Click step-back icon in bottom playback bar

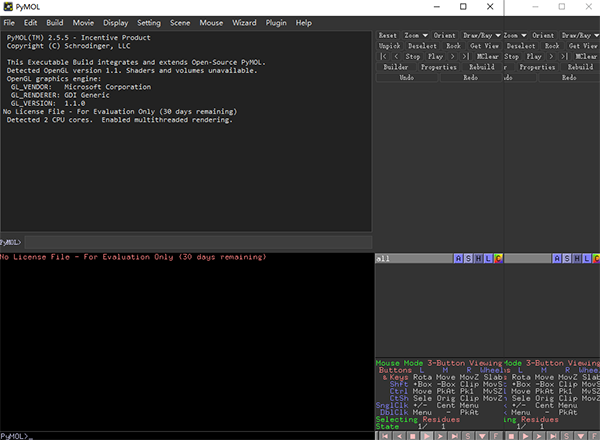399,436
